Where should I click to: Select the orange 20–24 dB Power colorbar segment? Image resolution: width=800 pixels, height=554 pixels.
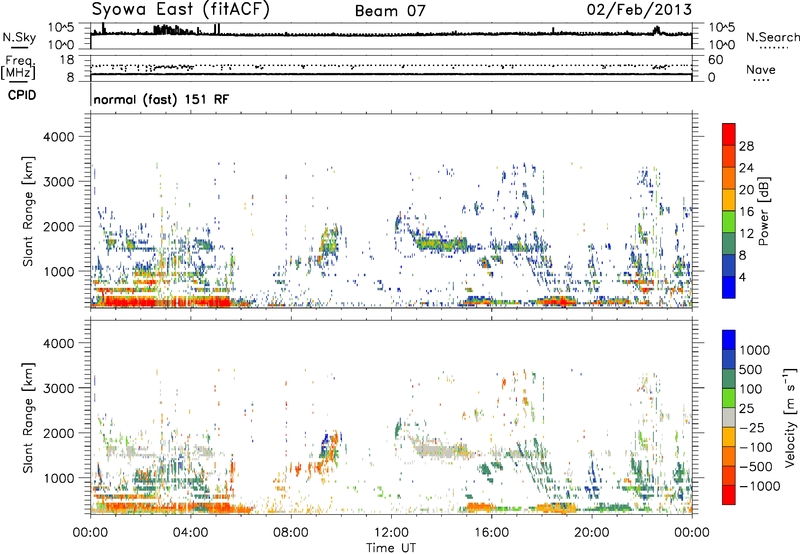(x=729, y=178)
